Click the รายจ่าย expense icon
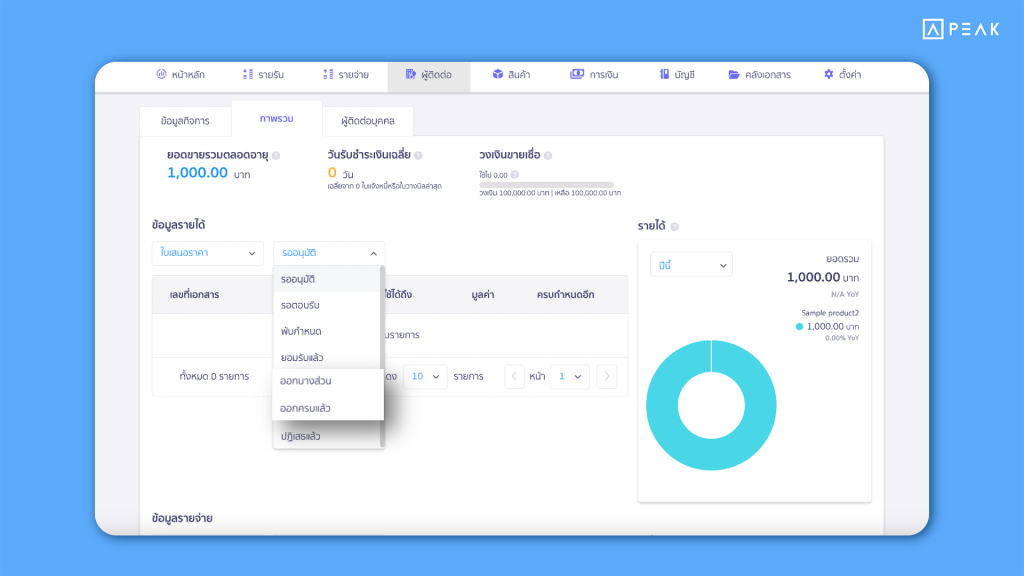 328,74
